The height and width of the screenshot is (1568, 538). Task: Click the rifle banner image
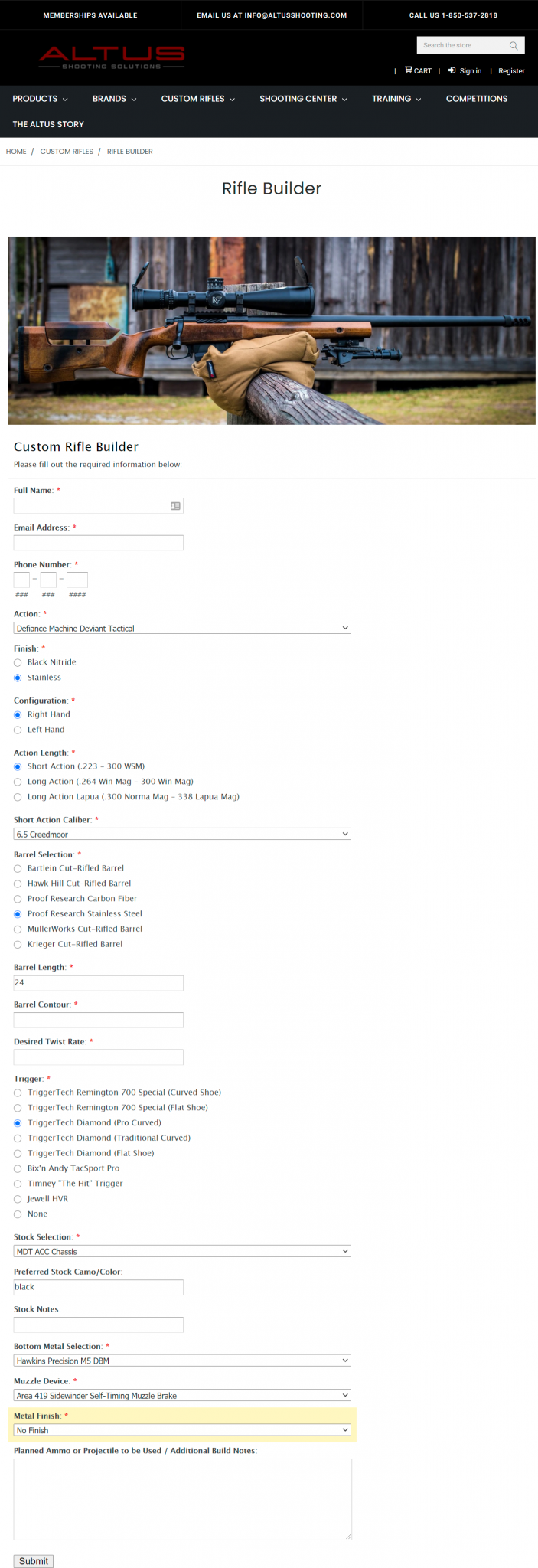272,331
